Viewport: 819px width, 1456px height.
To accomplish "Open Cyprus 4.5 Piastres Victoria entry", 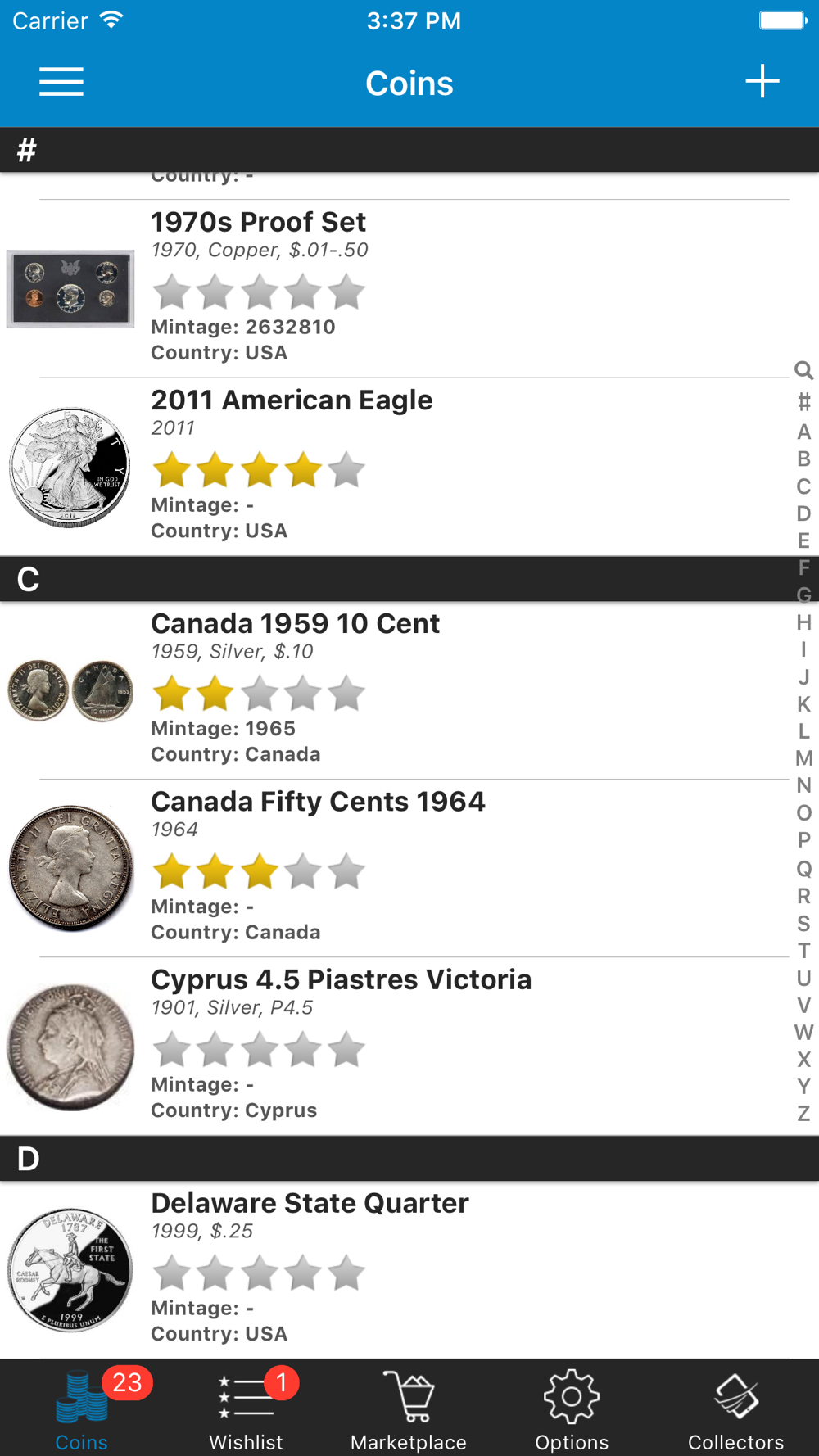I will pos(341,979).
